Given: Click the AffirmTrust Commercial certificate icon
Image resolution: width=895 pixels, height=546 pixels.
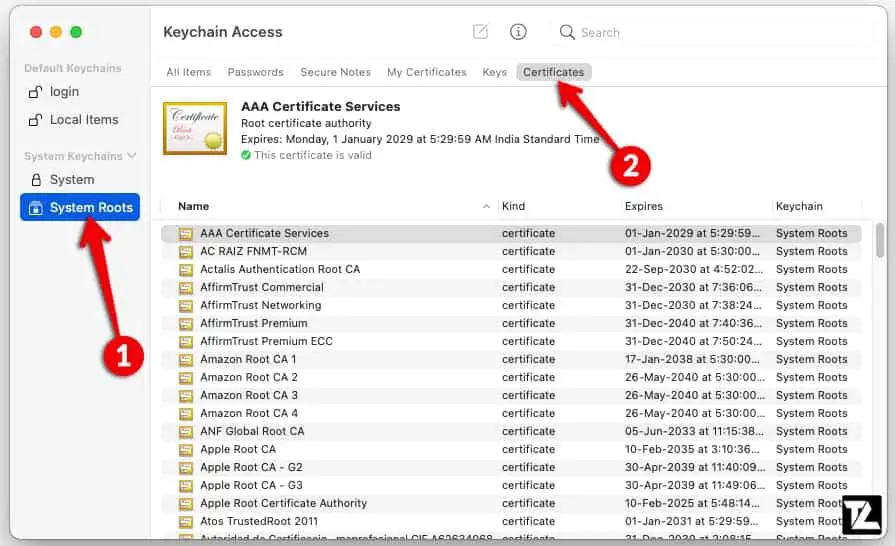Looking at the screenshot, I should click(x=186, y=288).
